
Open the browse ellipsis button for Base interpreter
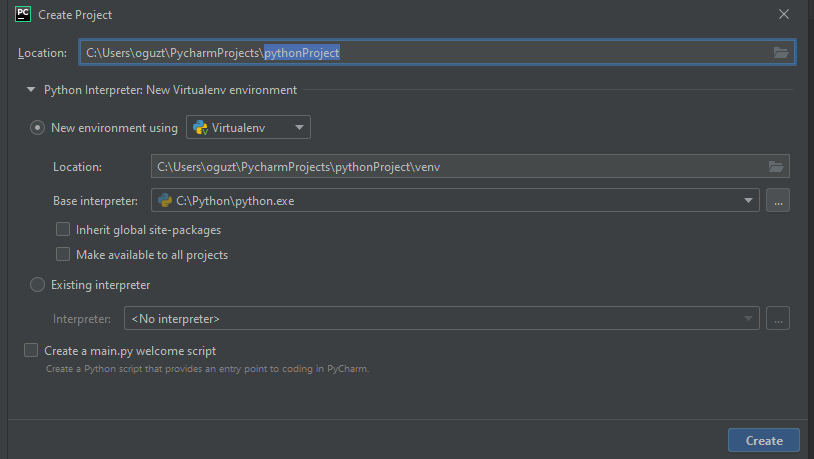pos(778,200)
